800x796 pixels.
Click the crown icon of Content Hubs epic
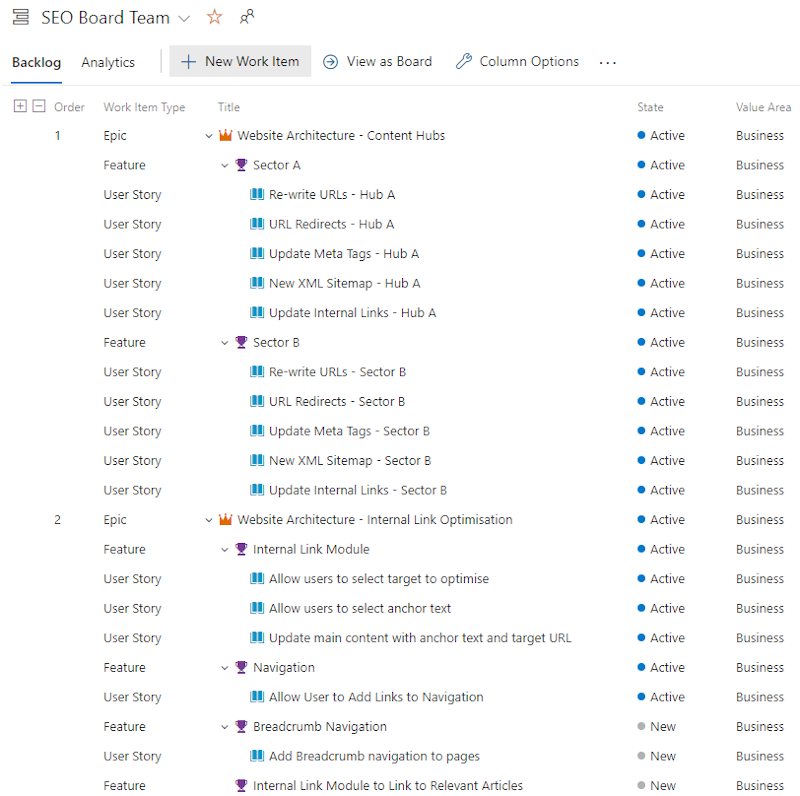225,136
